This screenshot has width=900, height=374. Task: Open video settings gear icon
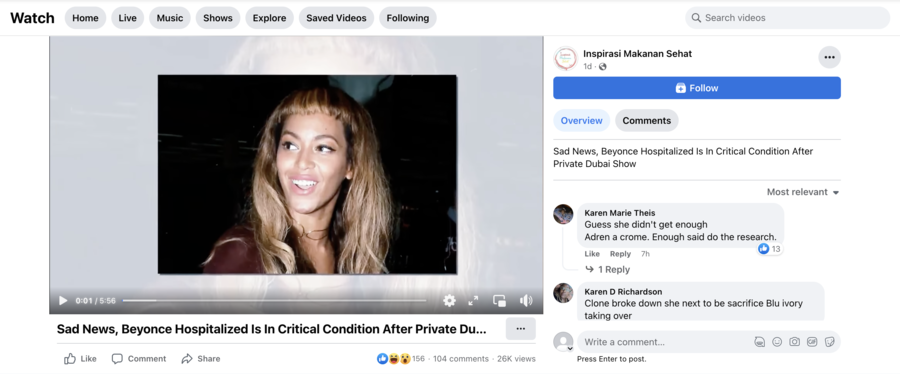tap(449, 301)
